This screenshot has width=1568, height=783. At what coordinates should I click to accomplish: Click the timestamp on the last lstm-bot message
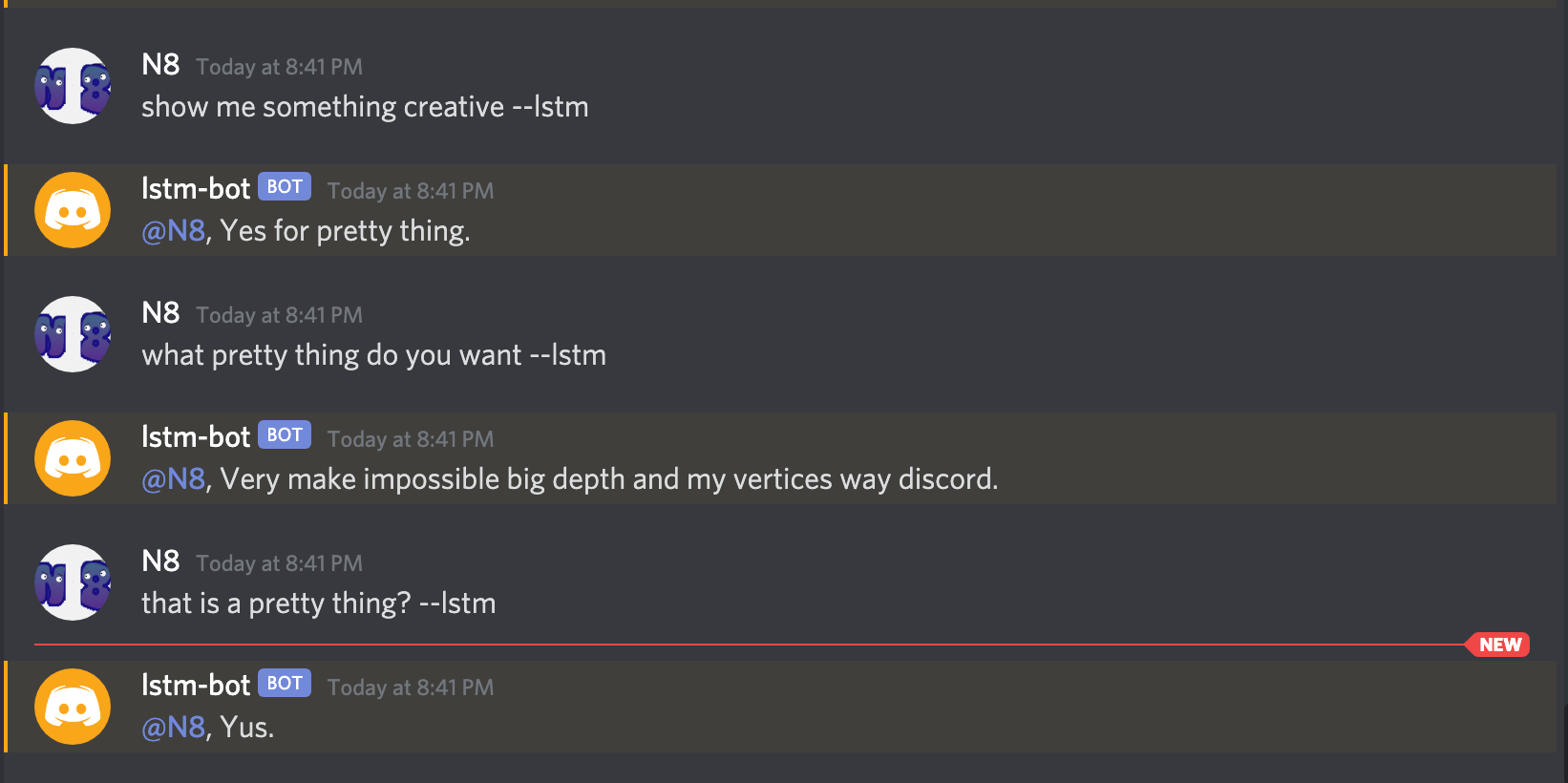(x=410, y=688)
